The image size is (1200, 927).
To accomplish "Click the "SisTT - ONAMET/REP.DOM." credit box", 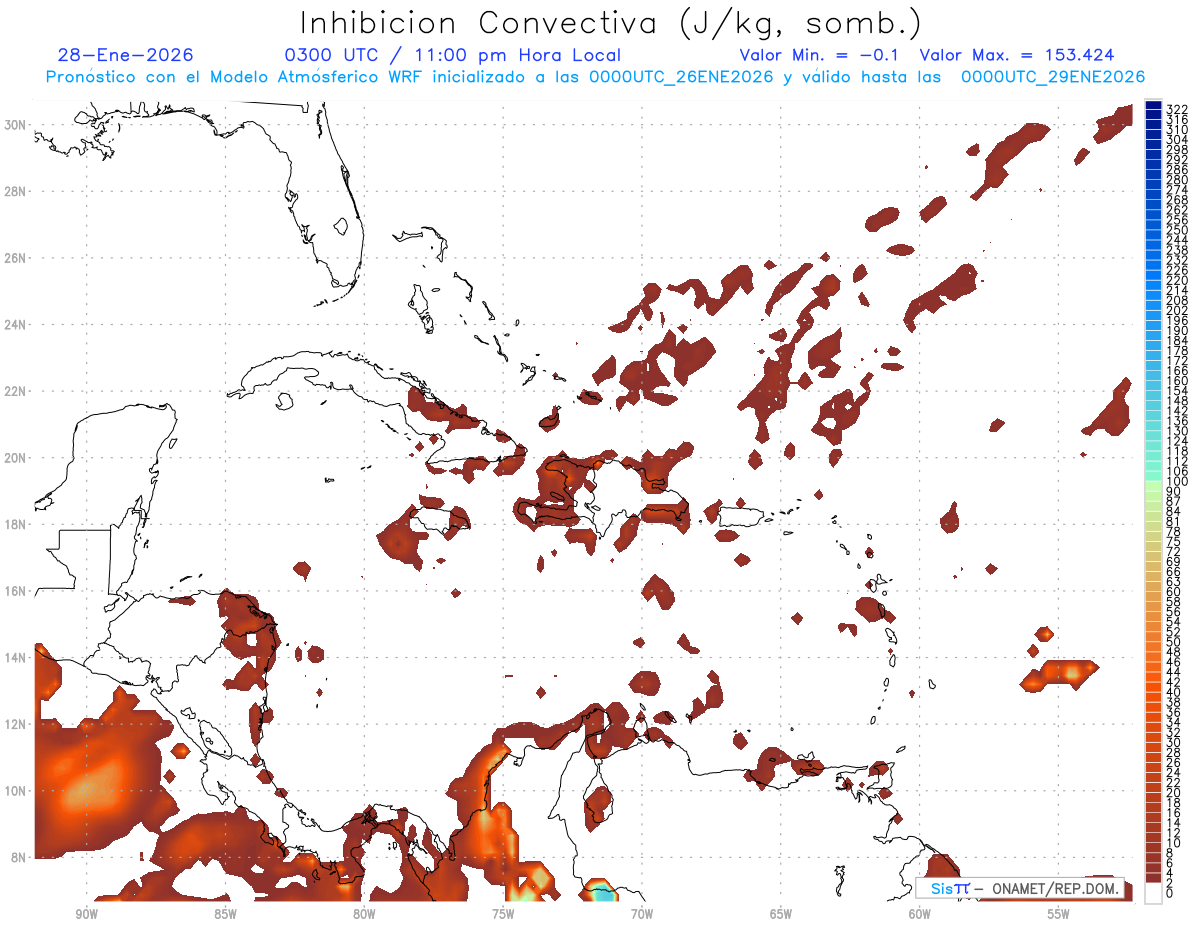I will point(1019,888).
